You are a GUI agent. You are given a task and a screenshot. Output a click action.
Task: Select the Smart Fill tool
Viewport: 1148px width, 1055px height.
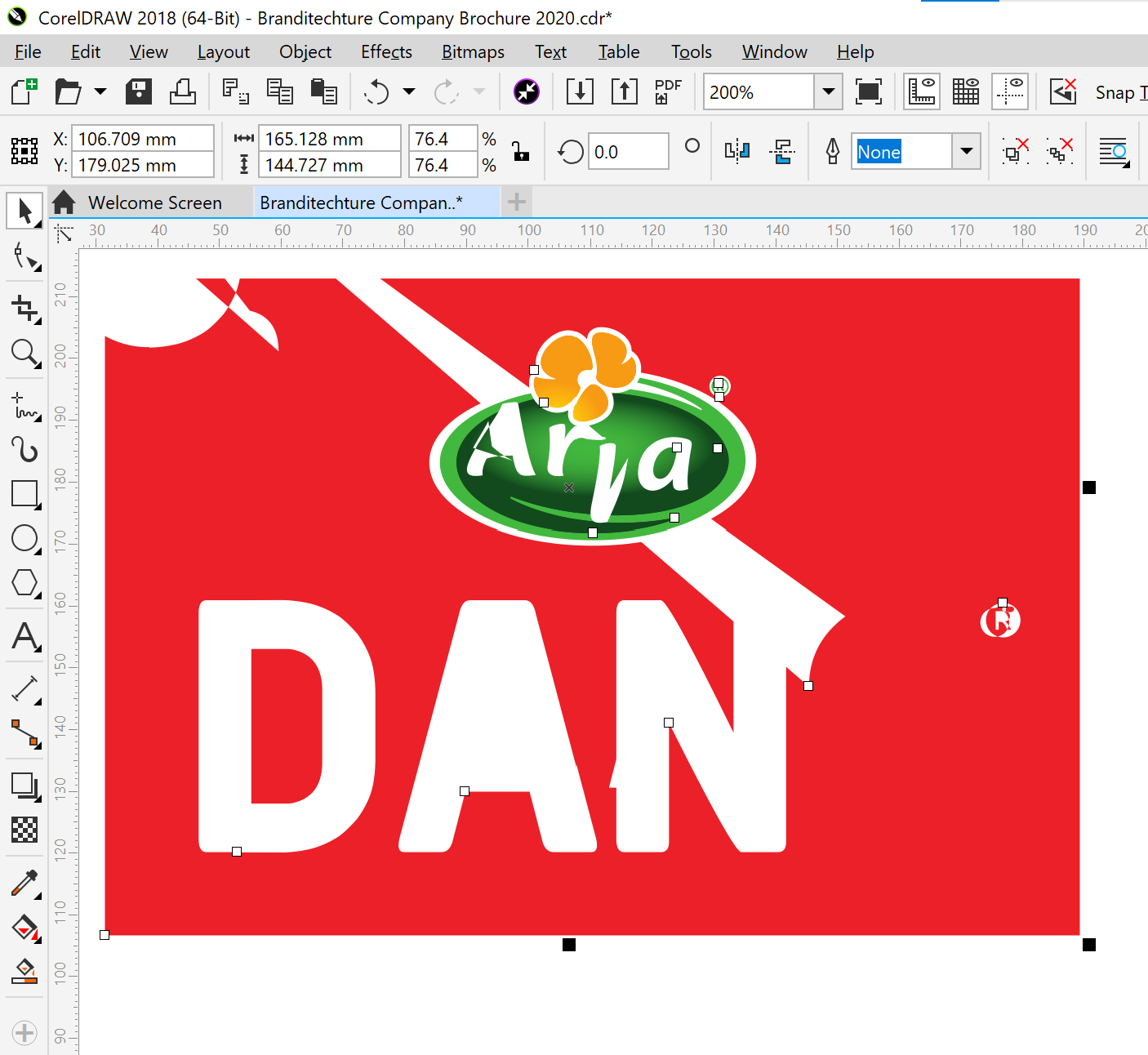point(24,972)
